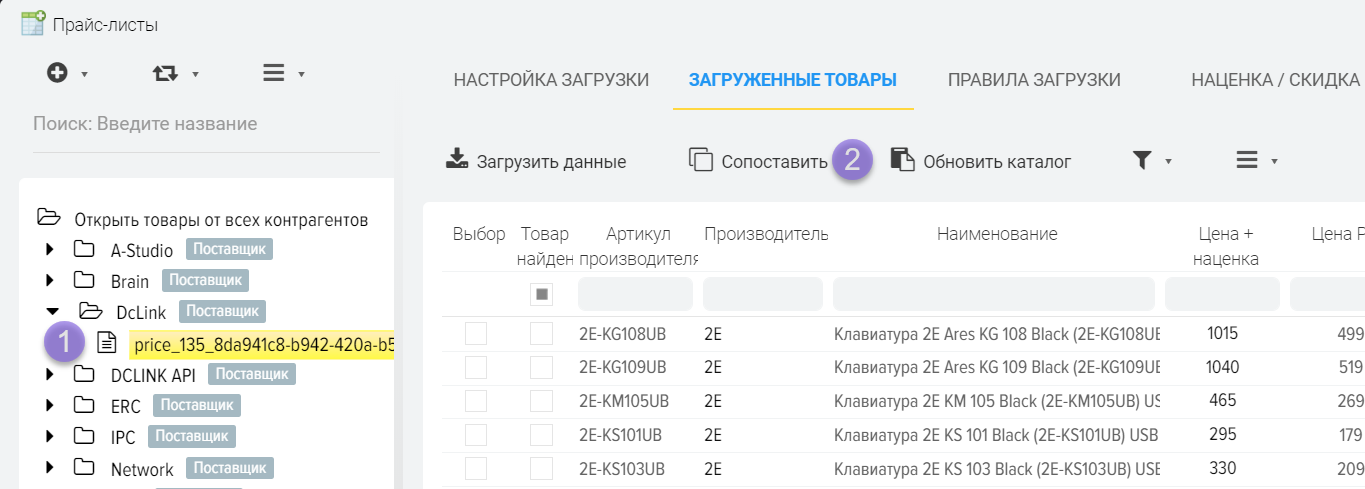This screenshot has width=1365, height=489.
Task: Toggle the Товар найден filter checkbox in header
Action: 541,294
